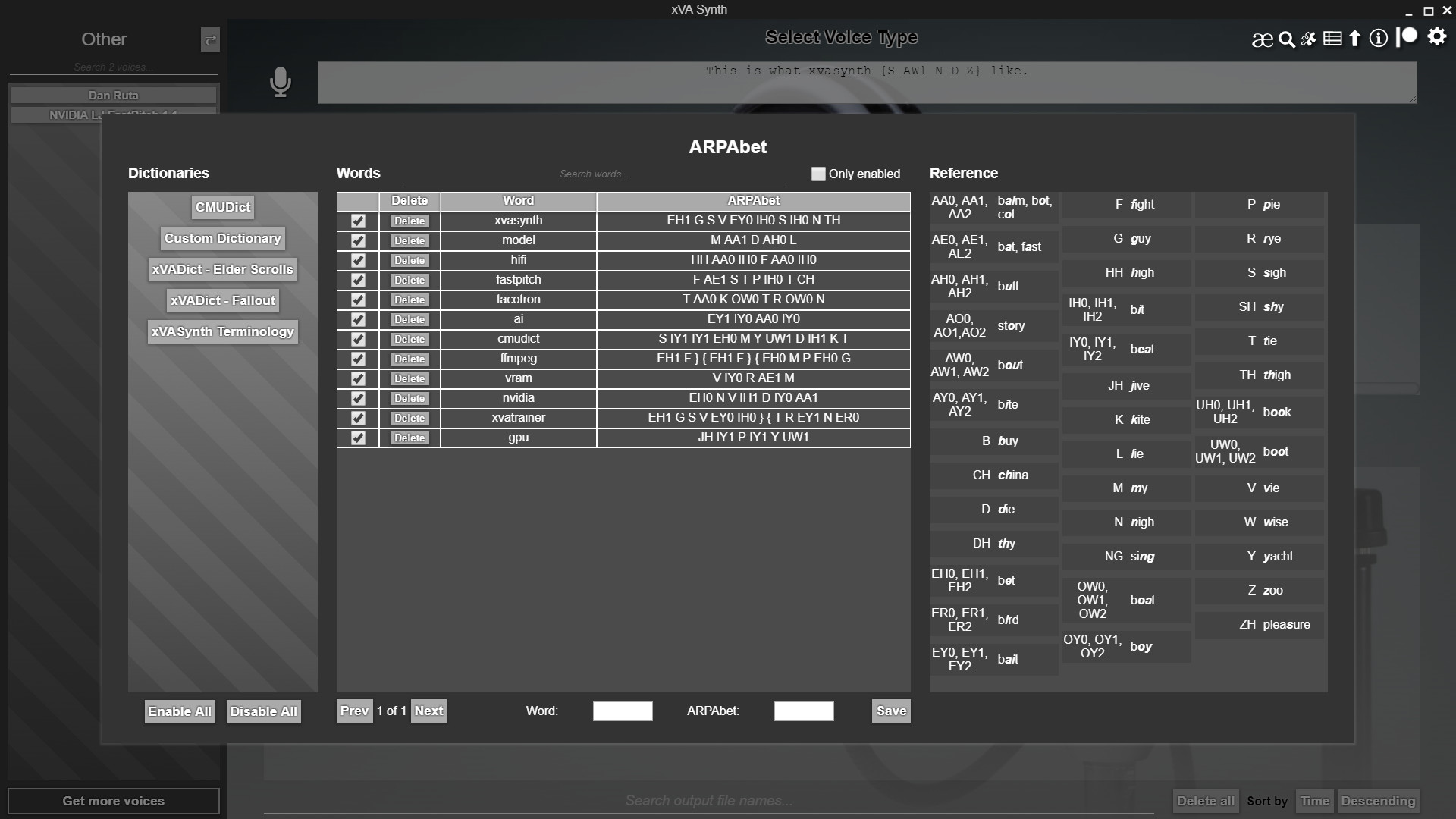Select the magnifying glass search icon
Screen dimensions: 1456x819
[1286, 39]
